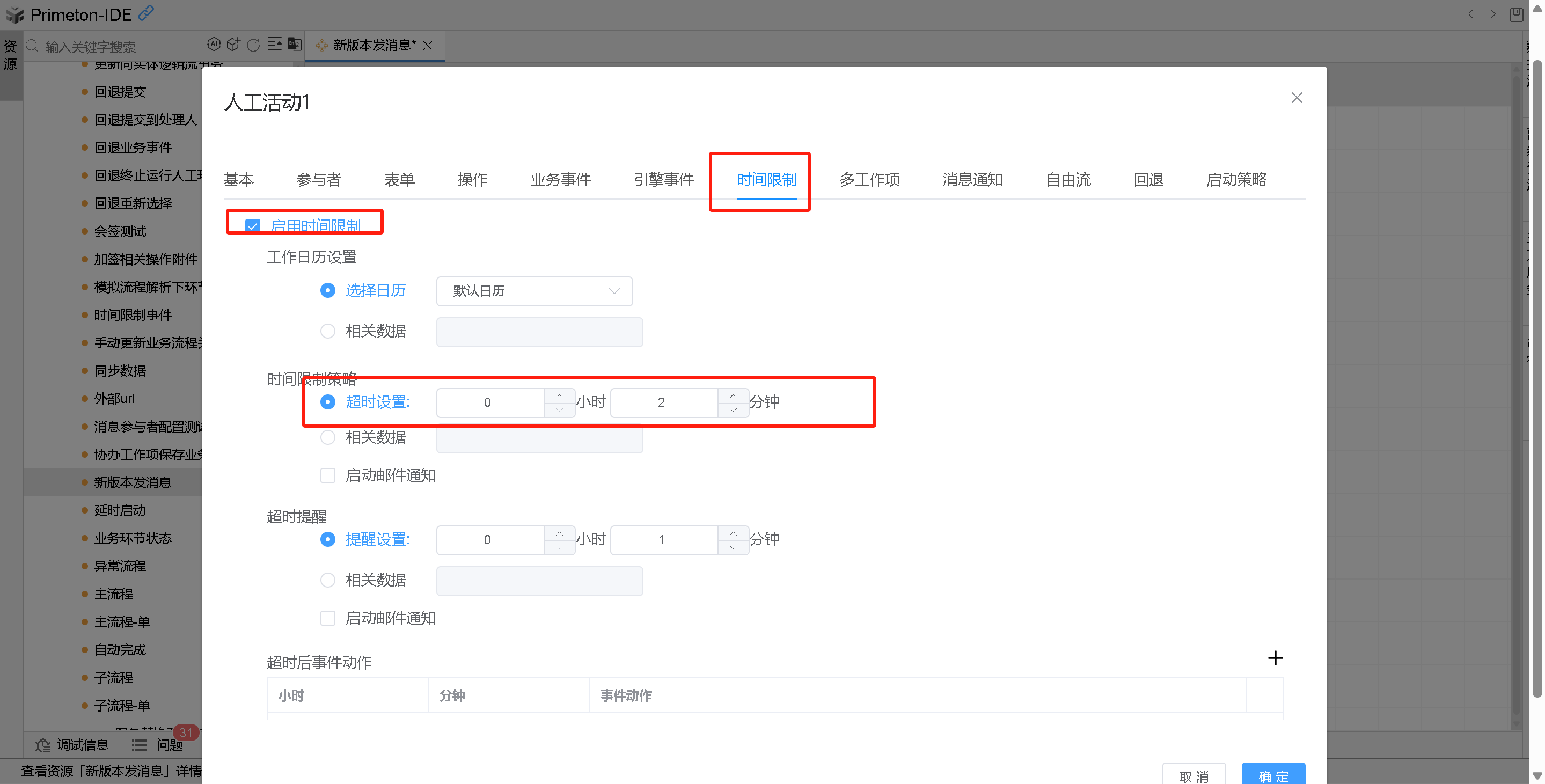Open the 默认日历 calendar dropdown
This screenshot has height=784, width=1545.
pyautogui.click(x=534, y=291)
